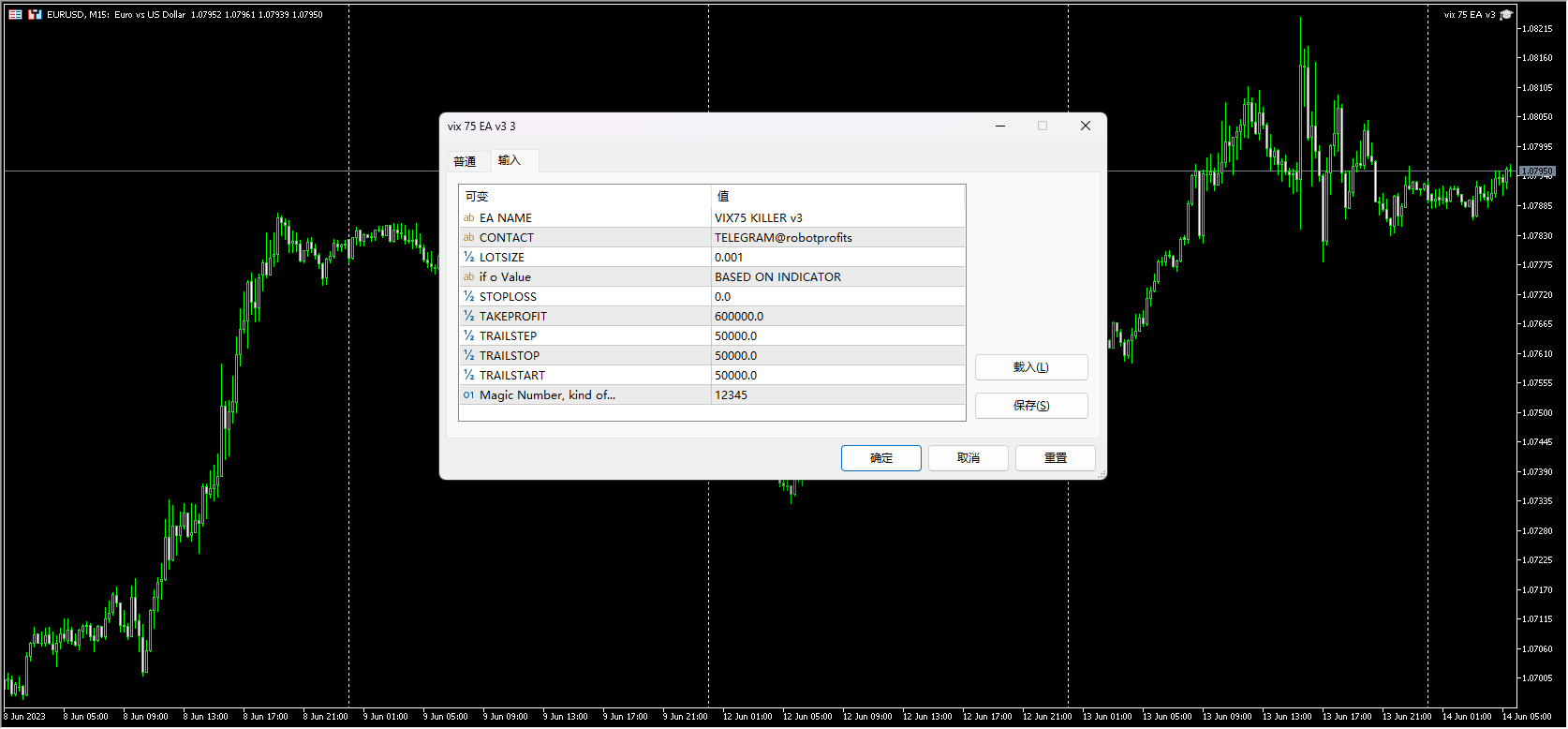Click the integer icon beside Magic Number
This screenshot has height=729, width=1568.
(468, 395)
